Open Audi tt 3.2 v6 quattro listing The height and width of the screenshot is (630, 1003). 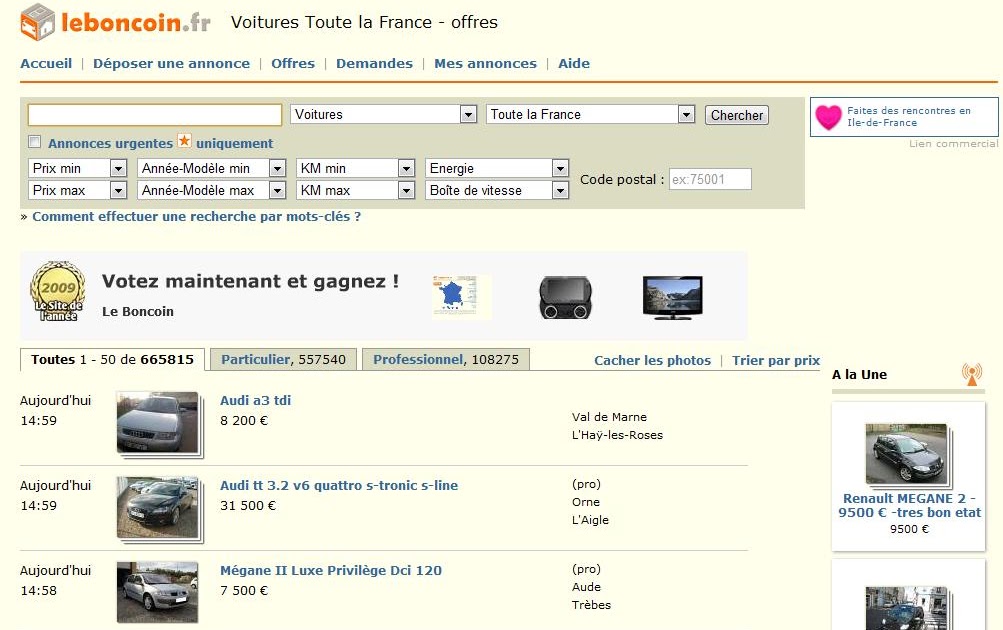point(339,485)
